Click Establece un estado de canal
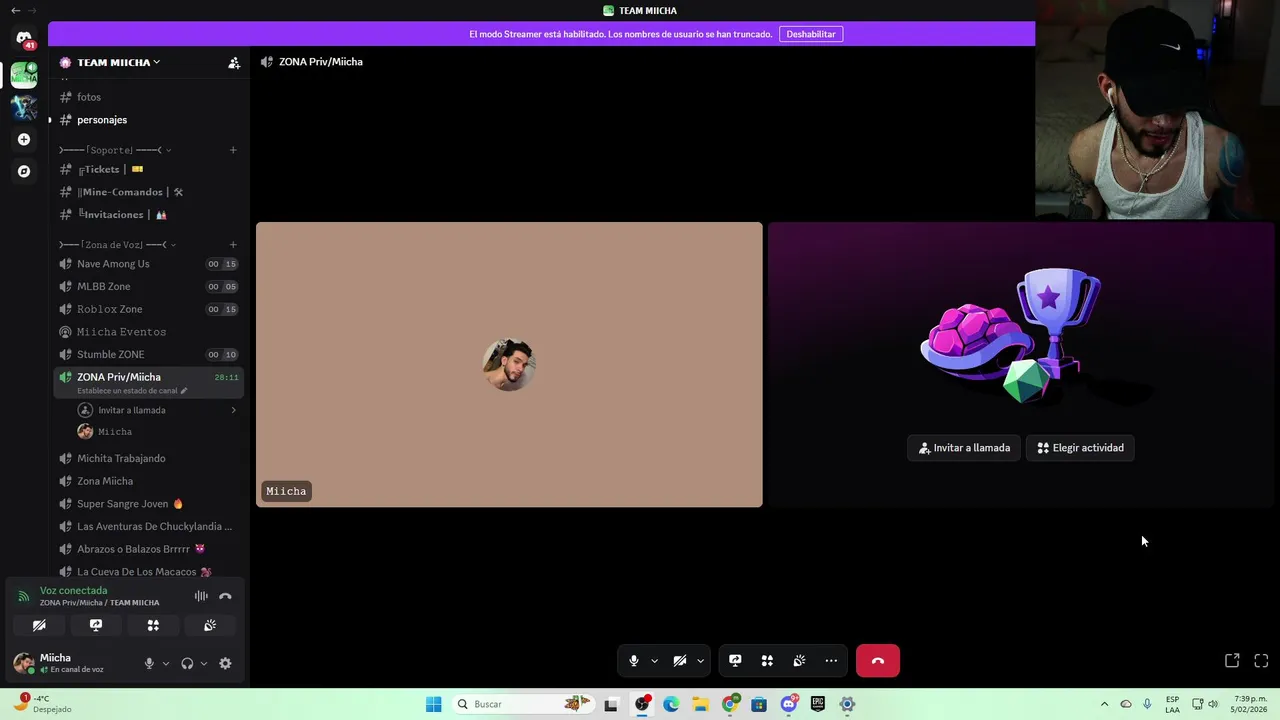The height and width of the screenshot is (720, 1280). click(x=132, y=391)
